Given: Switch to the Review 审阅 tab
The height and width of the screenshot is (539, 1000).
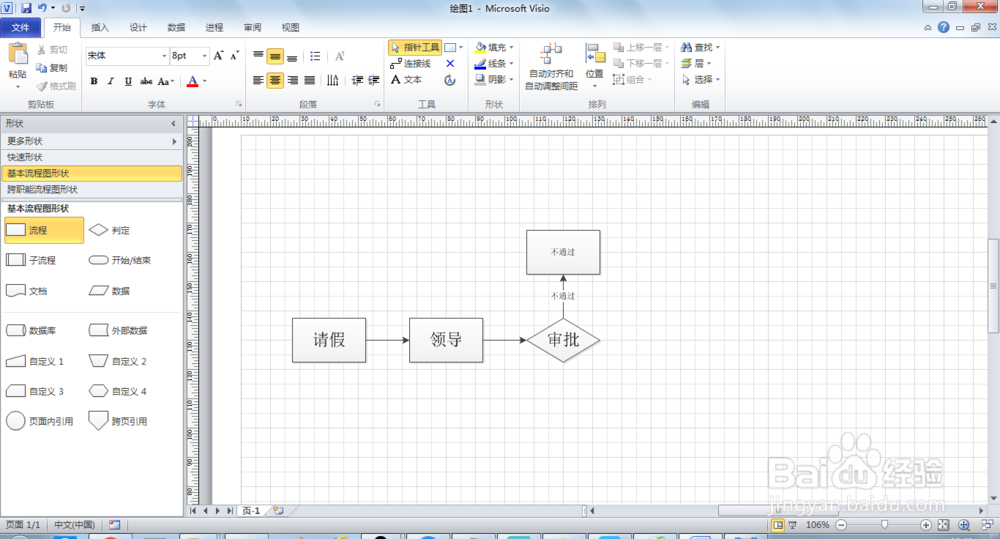Looking at the screenshot, I should point(253,27).
